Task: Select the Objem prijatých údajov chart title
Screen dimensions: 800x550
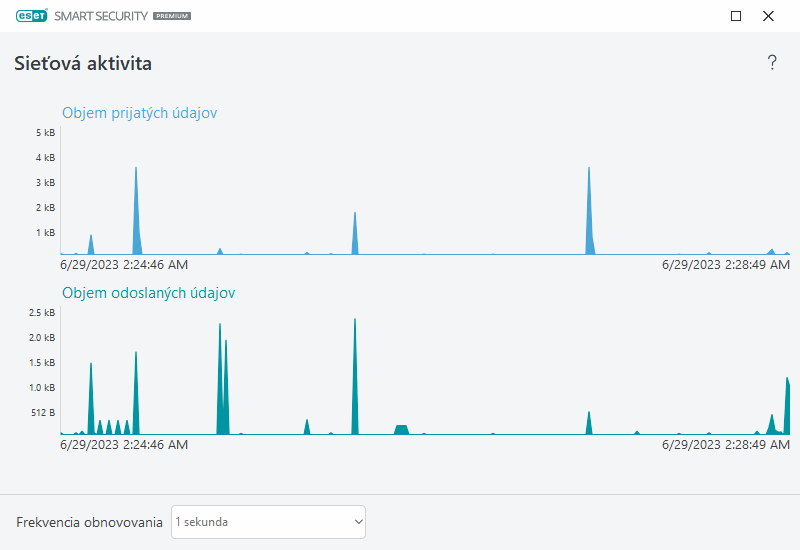Action: [139, 113]
